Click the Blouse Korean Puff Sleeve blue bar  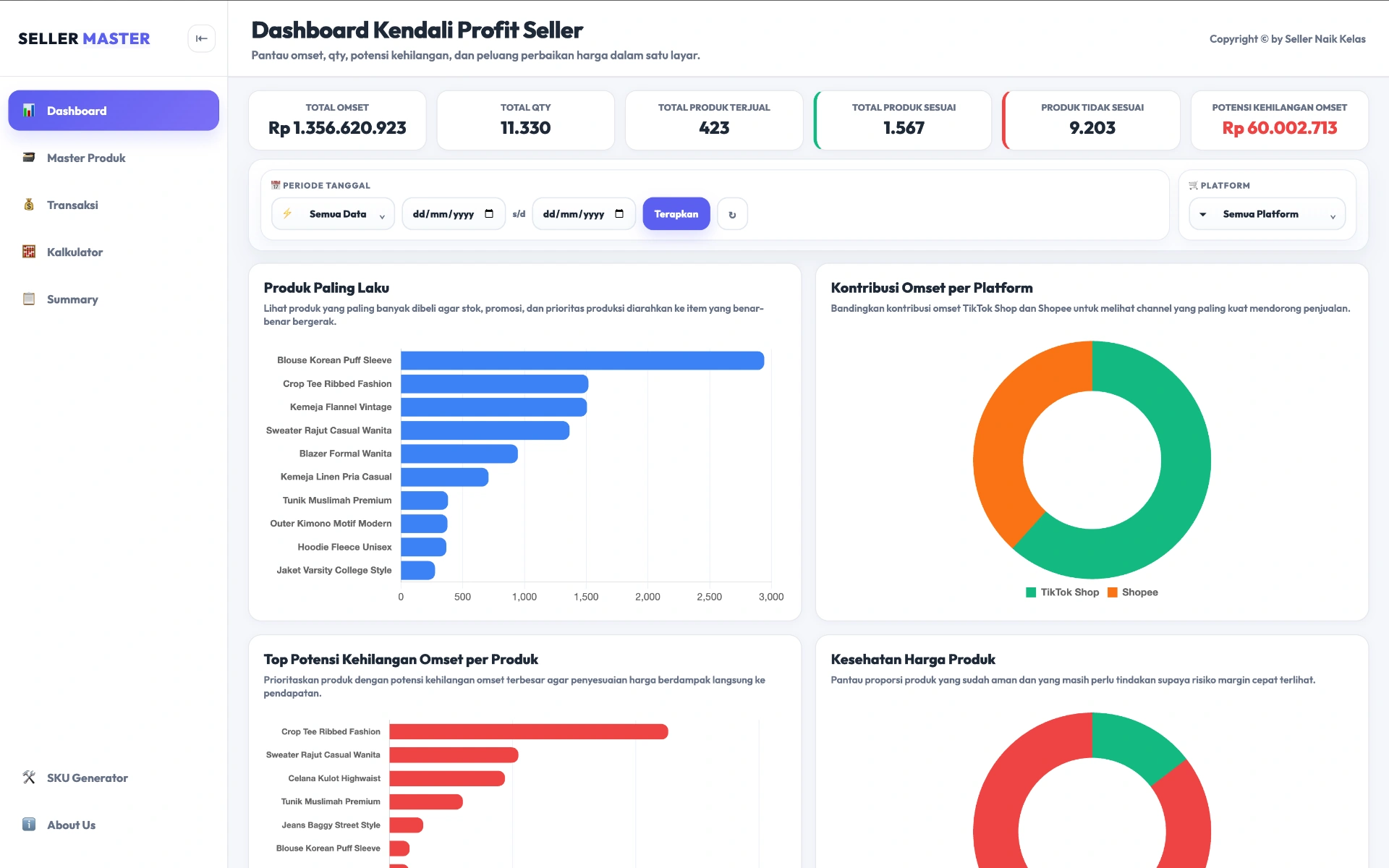582,360
